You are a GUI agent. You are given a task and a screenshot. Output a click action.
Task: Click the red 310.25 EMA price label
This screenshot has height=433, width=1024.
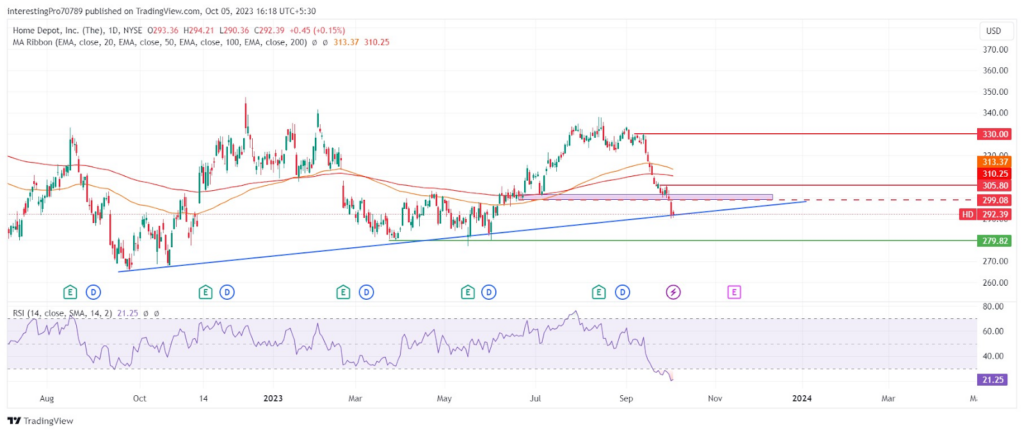tap(994, 174)
